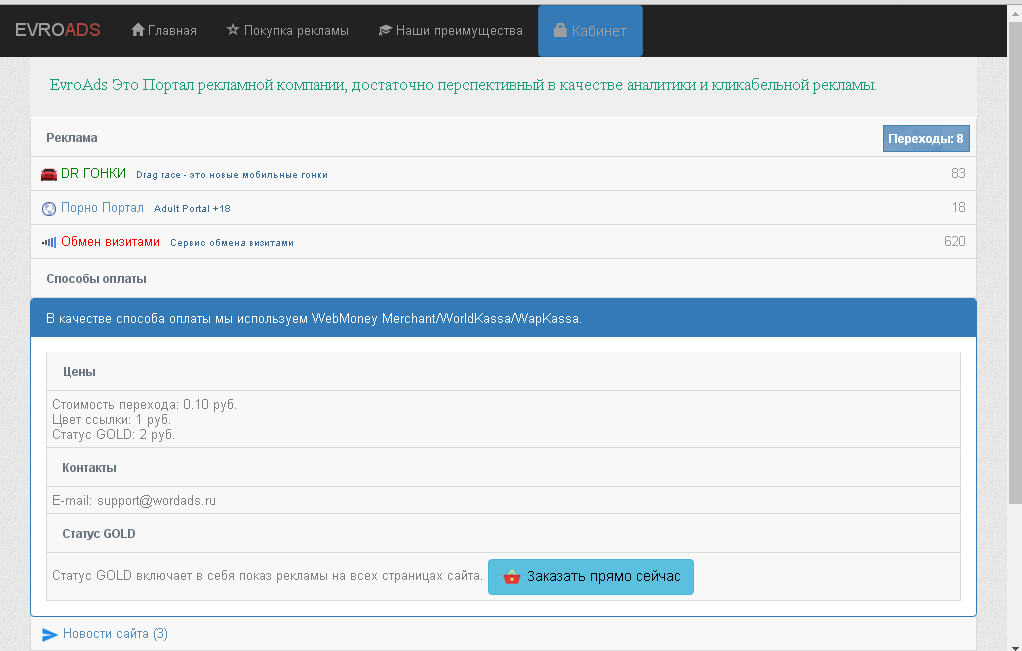Click the paper plane icon beside Новости сайта

[50, 634]
